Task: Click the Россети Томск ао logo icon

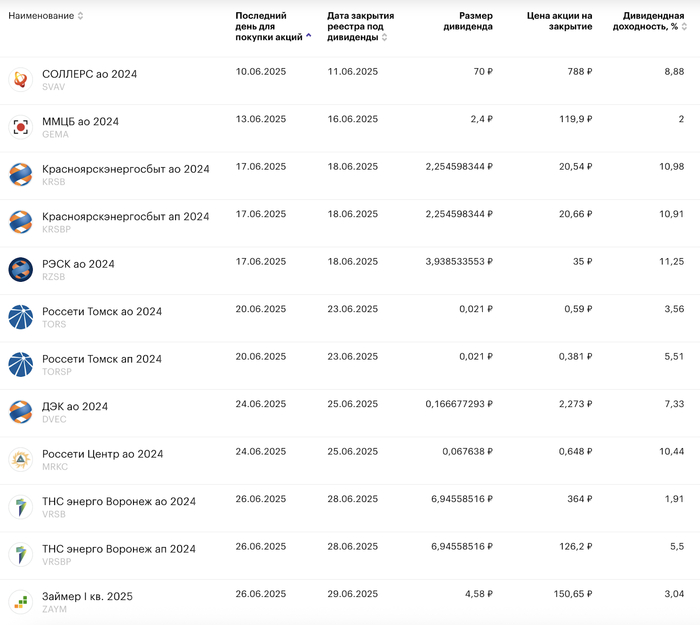Action: (20, 317)
